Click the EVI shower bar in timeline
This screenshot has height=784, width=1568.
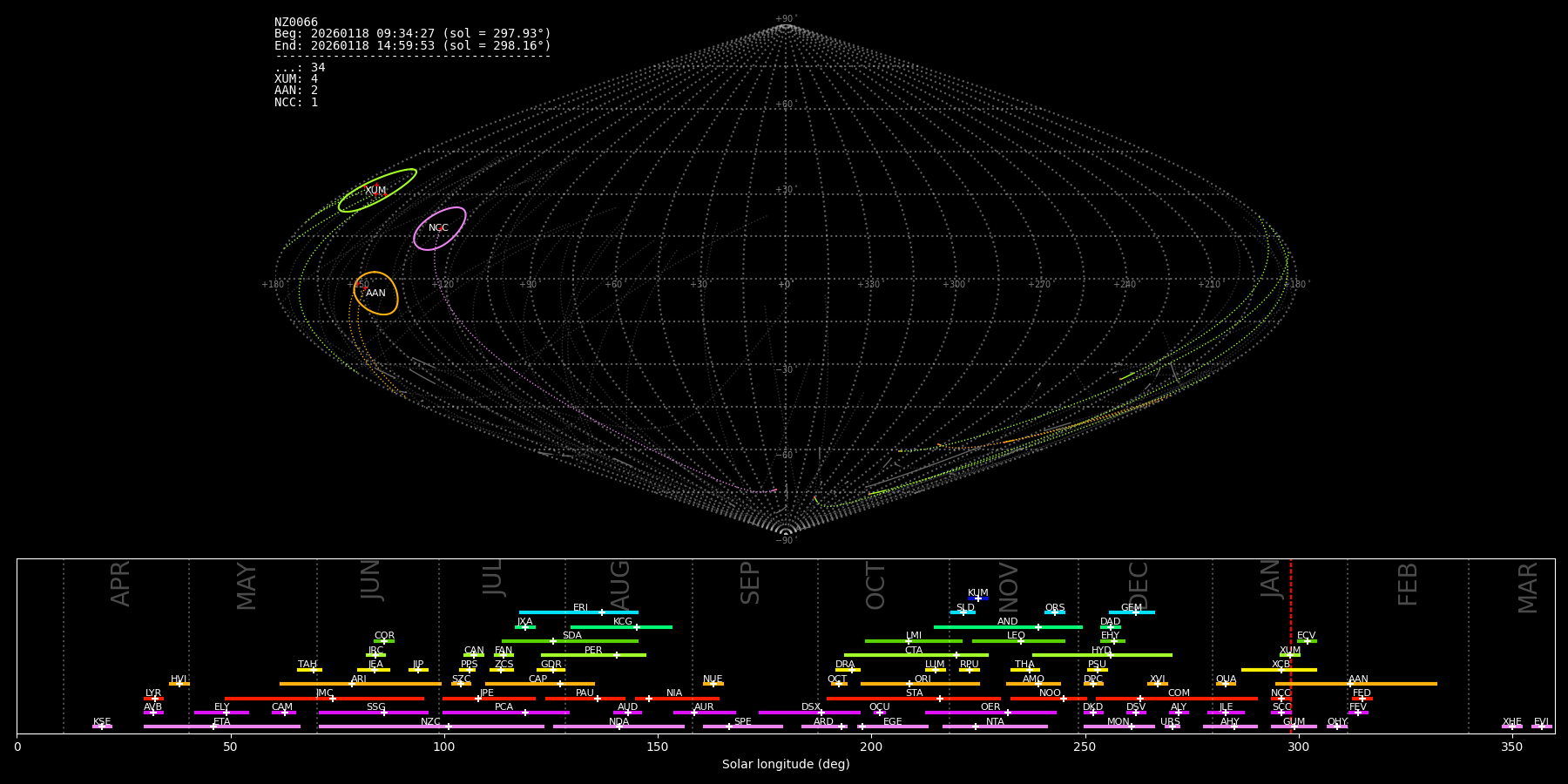(1542, 727)
